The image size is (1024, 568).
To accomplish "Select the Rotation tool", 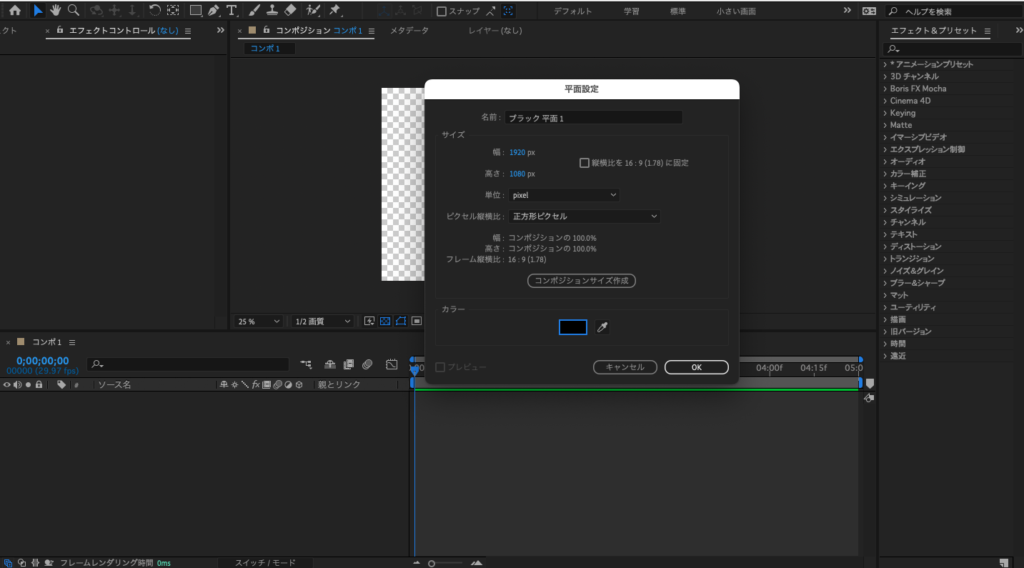I will tap(155, 10).
